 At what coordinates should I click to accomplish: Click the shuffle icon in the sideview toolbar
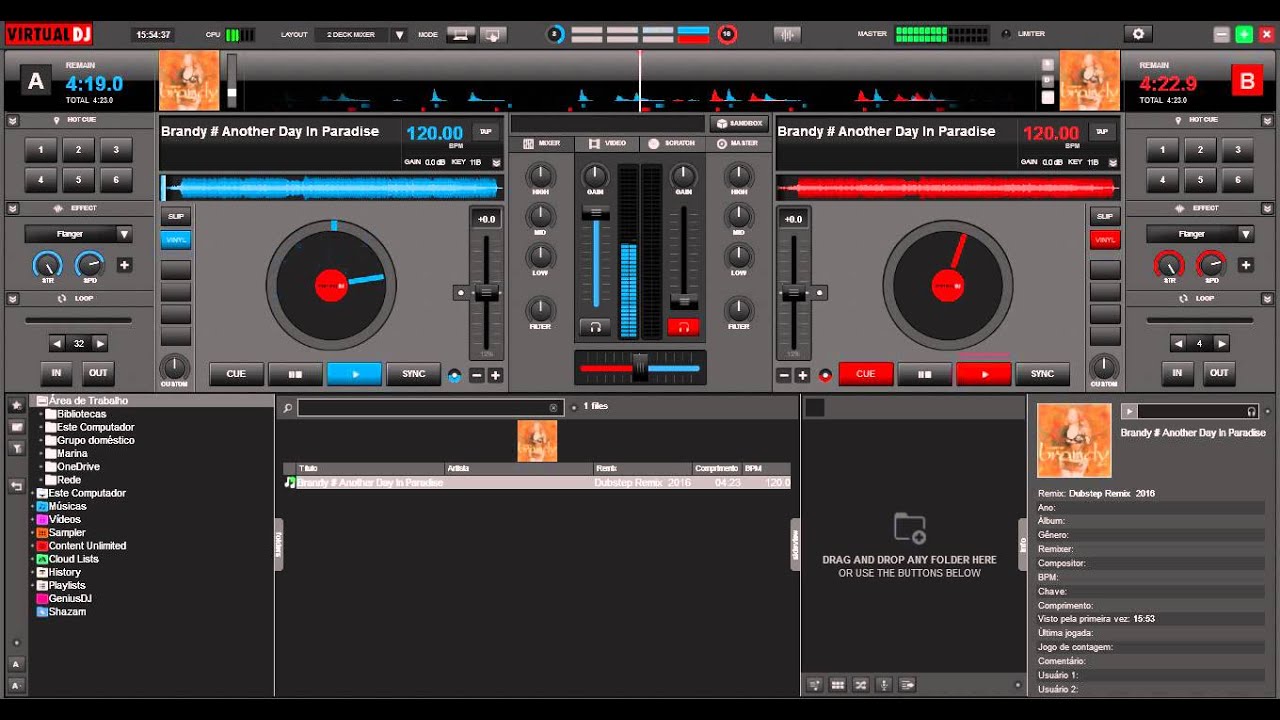coord(861,685)
